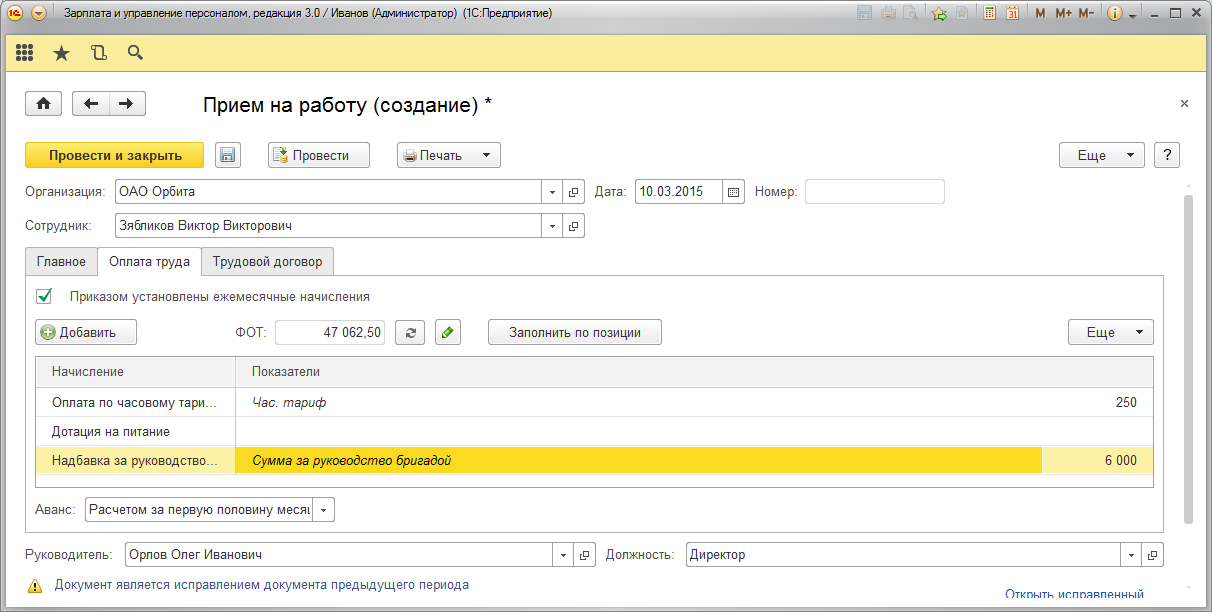Screen dimensions: 1212x612
Task: Click the Начисление column header
Action: click(136, 372)
